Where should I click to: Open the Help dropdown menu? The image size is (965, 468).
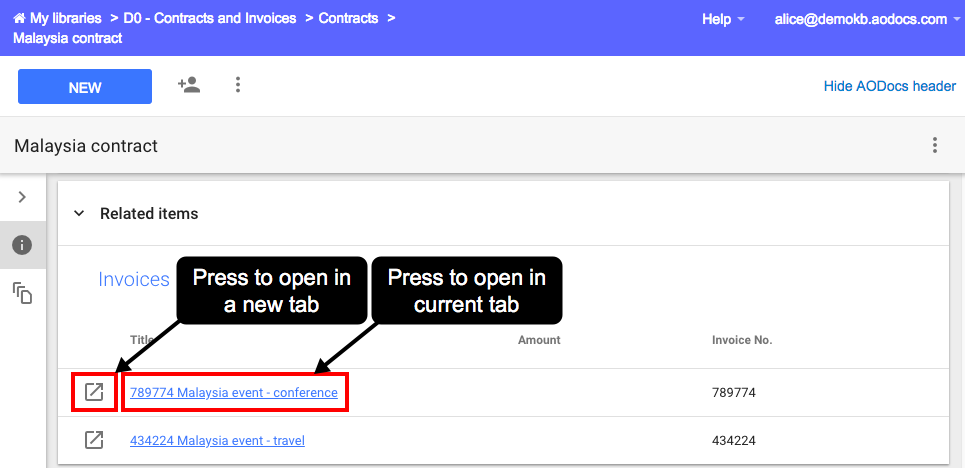click(x=723, y=19)
